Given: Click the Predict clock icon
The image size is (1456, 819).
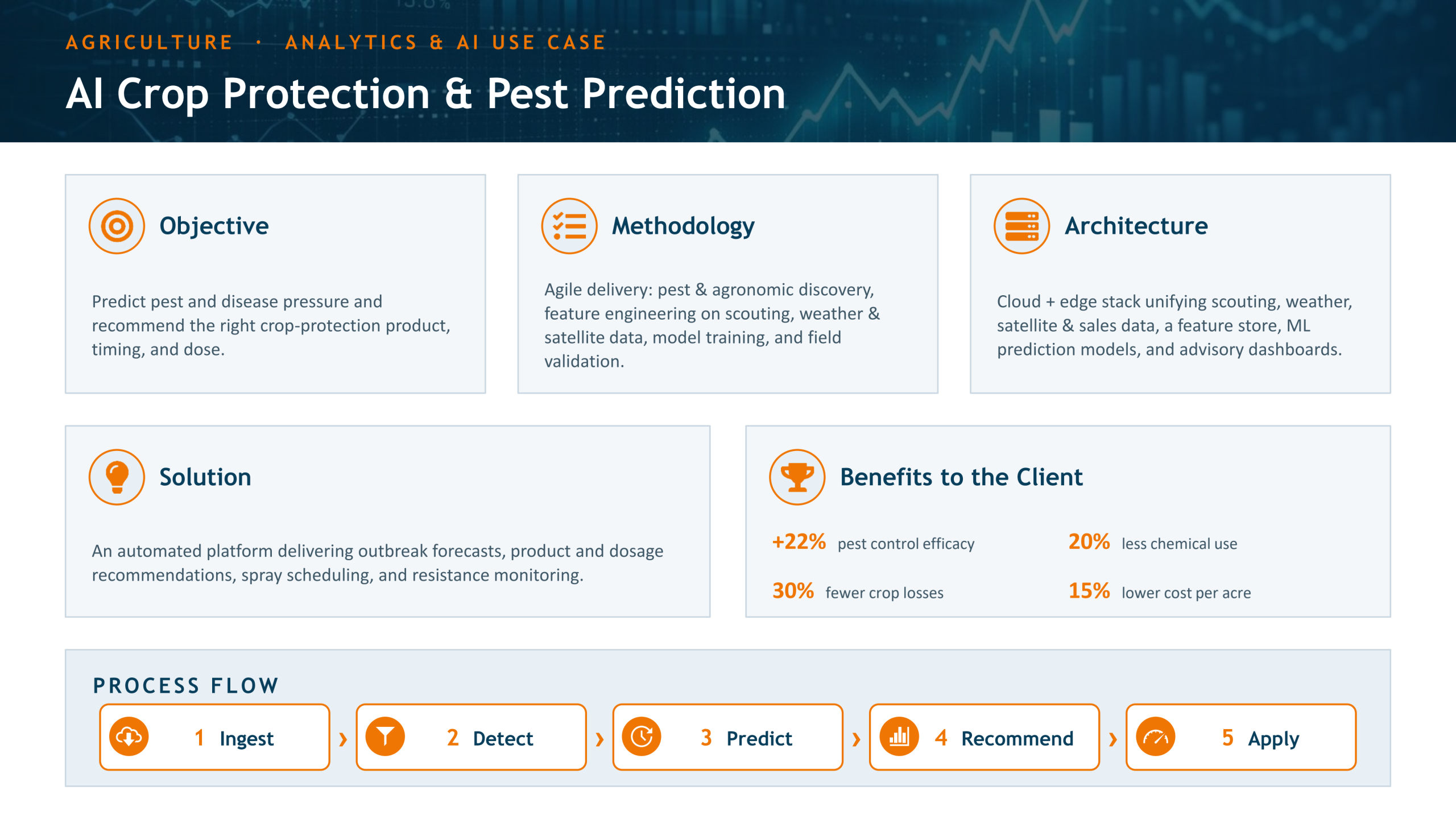Looking at the screenshot, I should (642, 737).
